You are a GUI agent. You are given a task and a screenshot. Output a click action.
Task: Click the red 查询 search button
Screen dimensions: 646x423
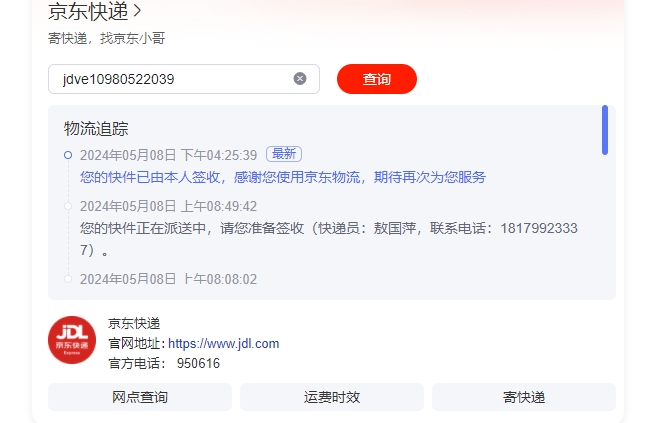tap(377, 79)
